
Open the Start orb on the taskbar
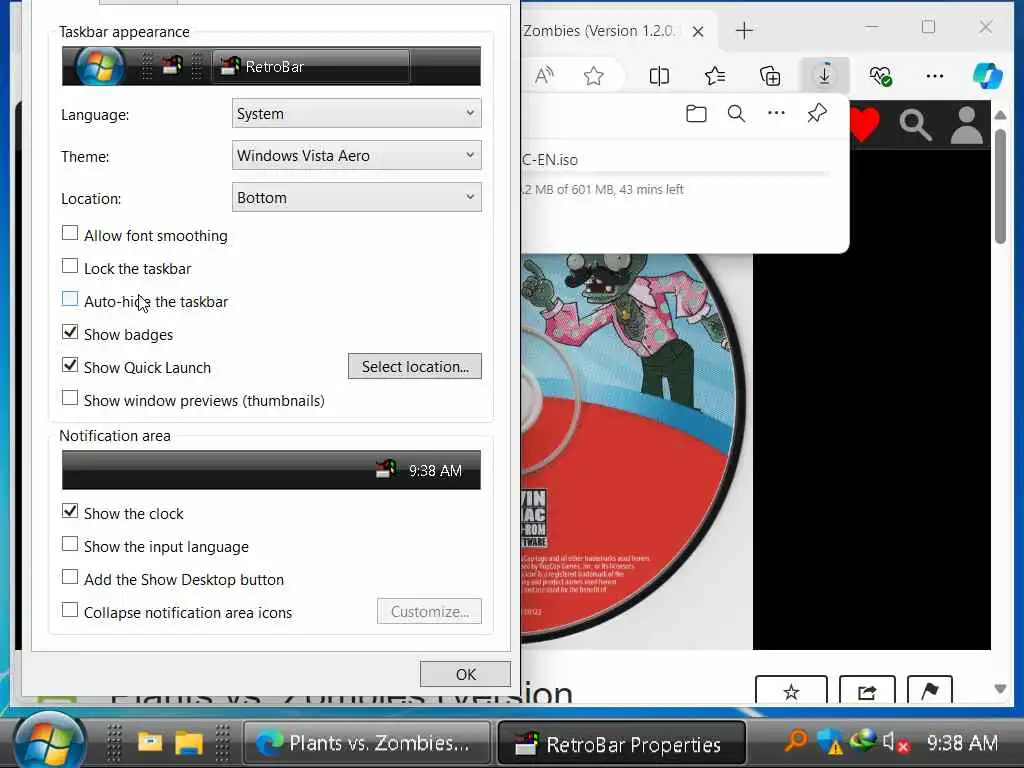coord(50,742)
